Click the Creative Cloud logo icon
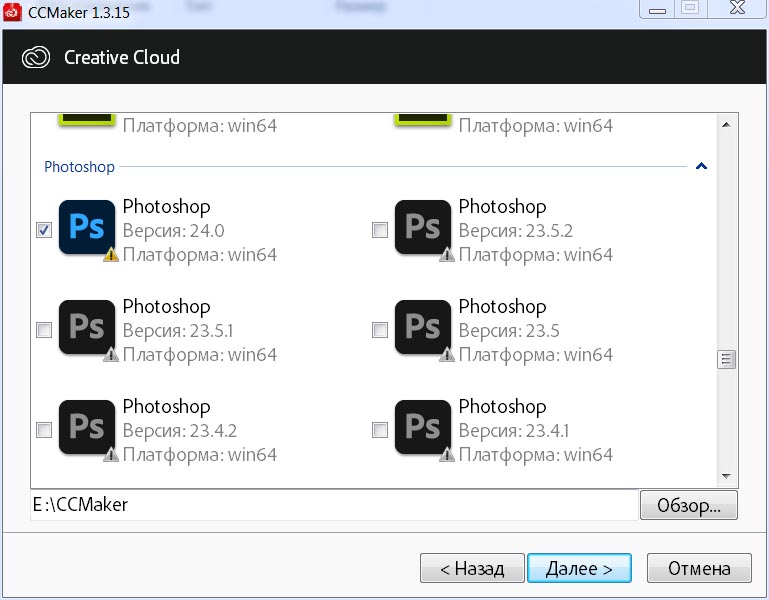This screenshot has width=769, height=600. [36, 57]
